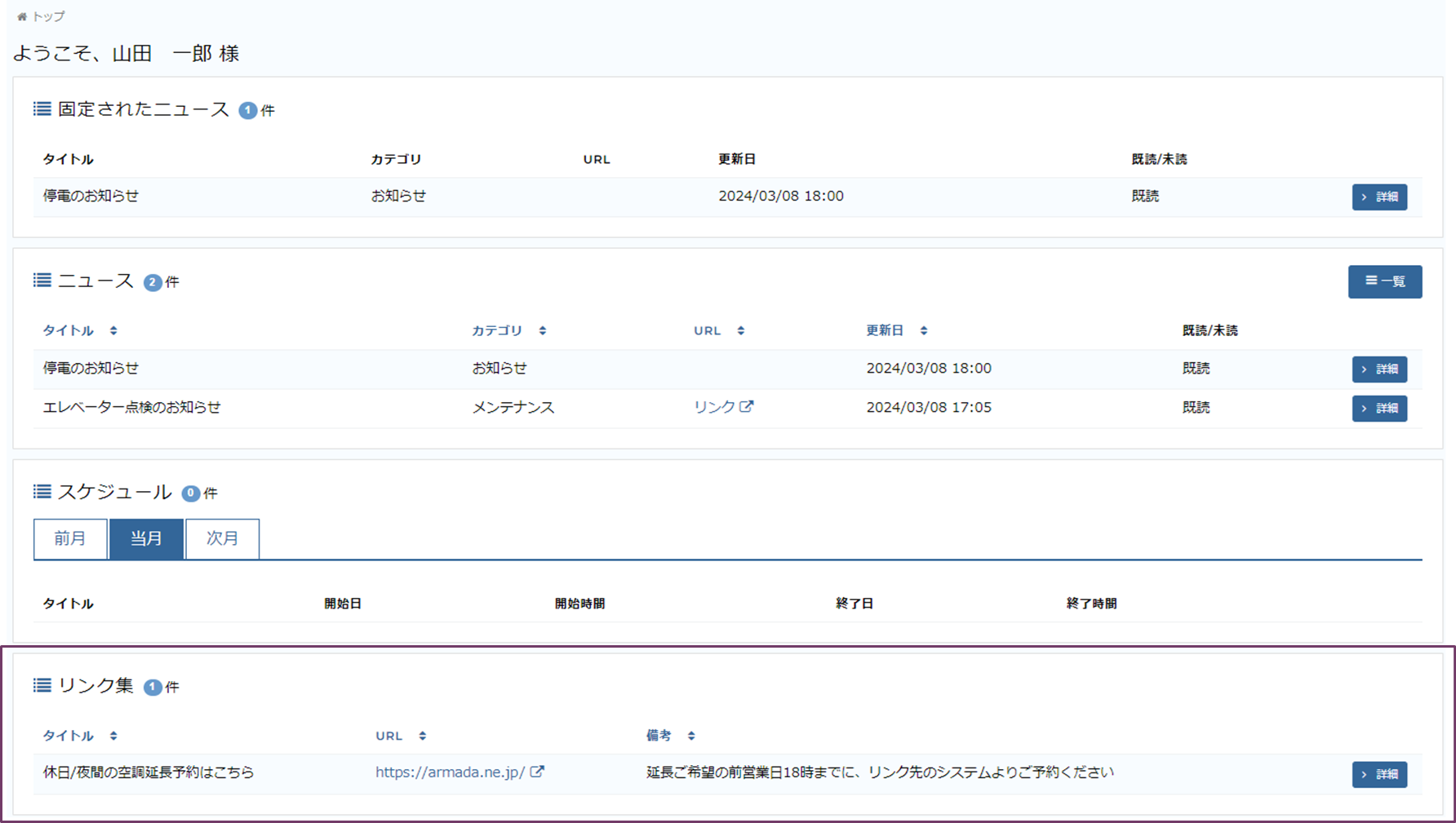
Task: Click external-link icon after armada.ne.jp URL
Action: coord(537,772)
